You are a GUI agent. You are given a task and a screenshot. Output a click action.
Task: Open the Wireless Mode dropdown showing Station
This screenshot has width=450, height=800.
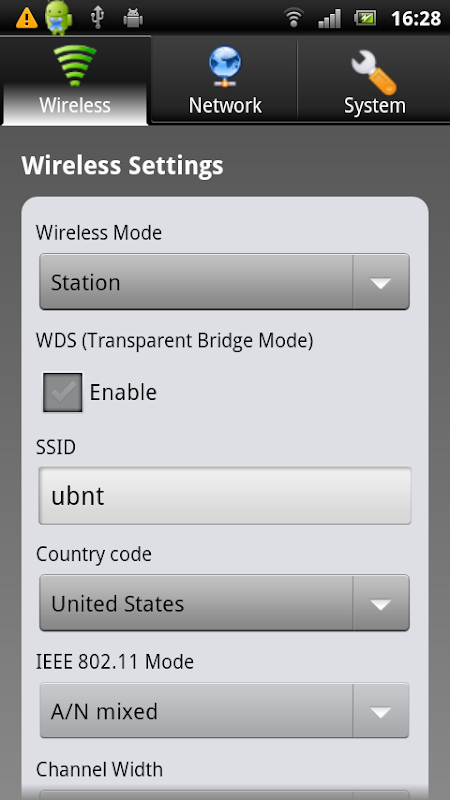tap(224, 282)
